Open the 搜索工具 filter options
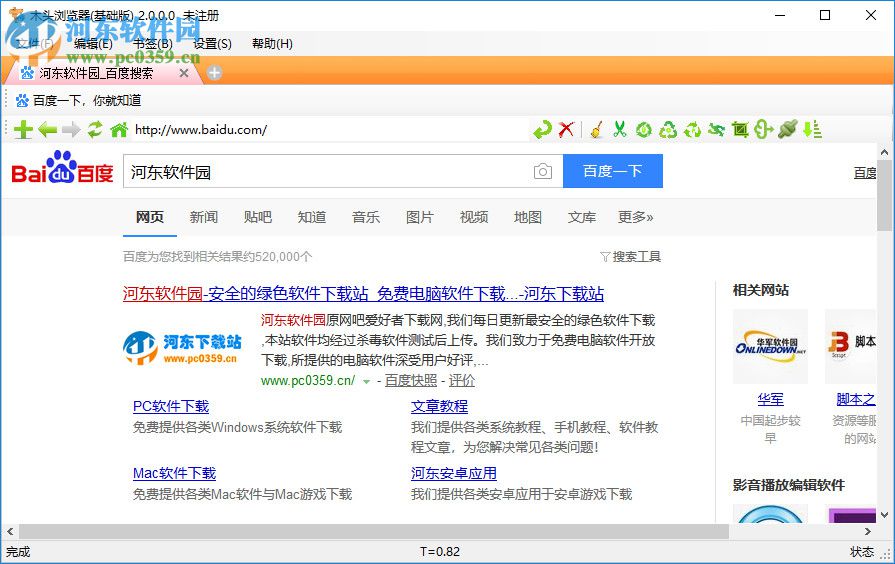This screenshot has height=564, width=895. point(630,257)
